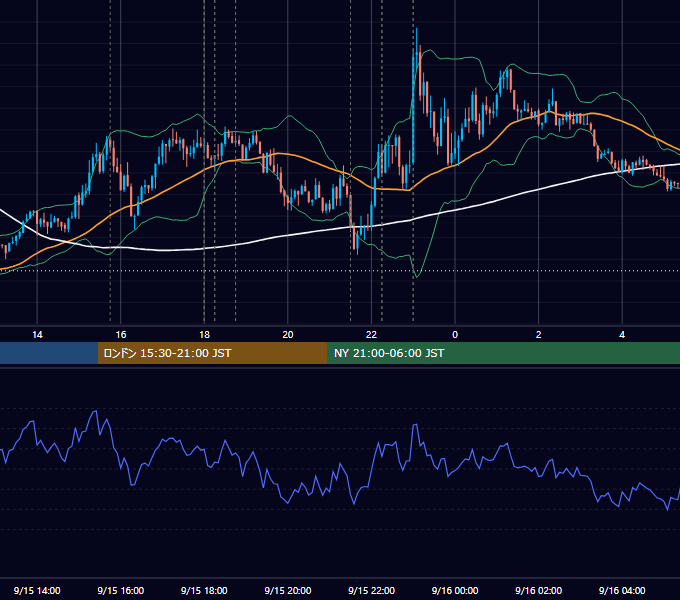Click the 9/15 18:00 time label
This screenshot has width=680, height=600.
tap(204, 590)
